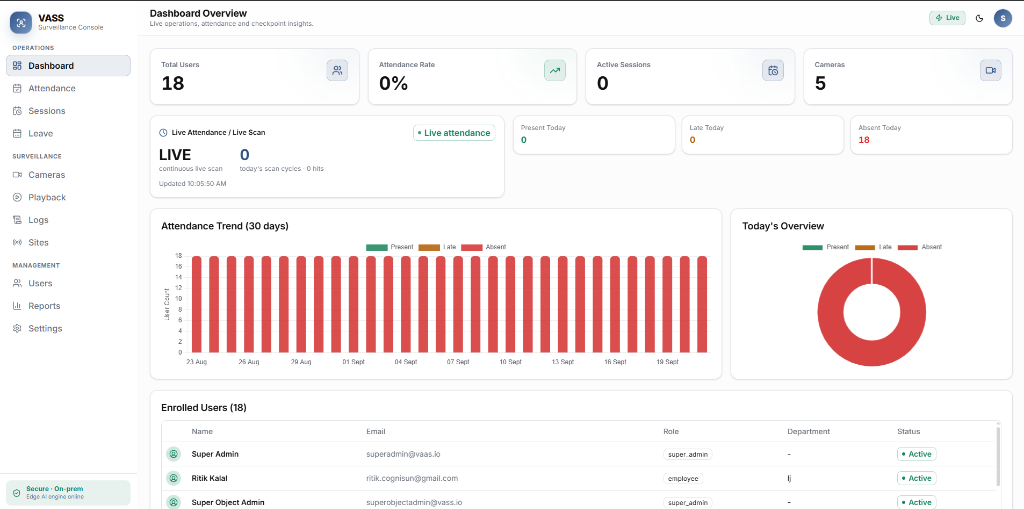
Task: Click the VASS logo icon
Action: pos(20,22)
